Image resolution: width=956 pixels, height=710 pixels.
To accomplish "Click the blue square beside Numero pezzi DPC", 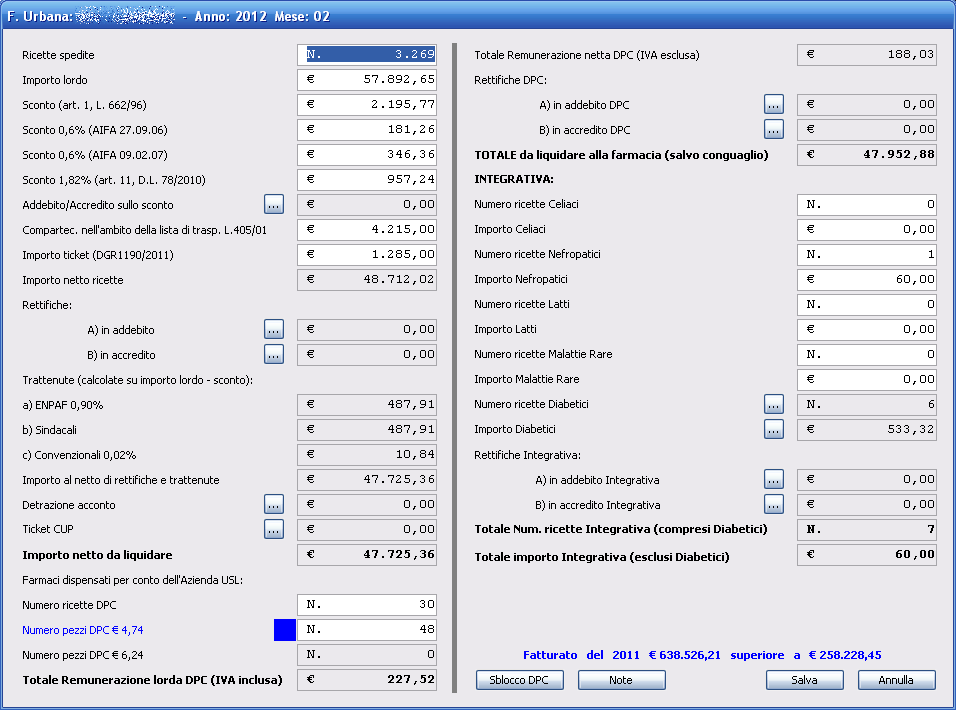I will (285, 630).
